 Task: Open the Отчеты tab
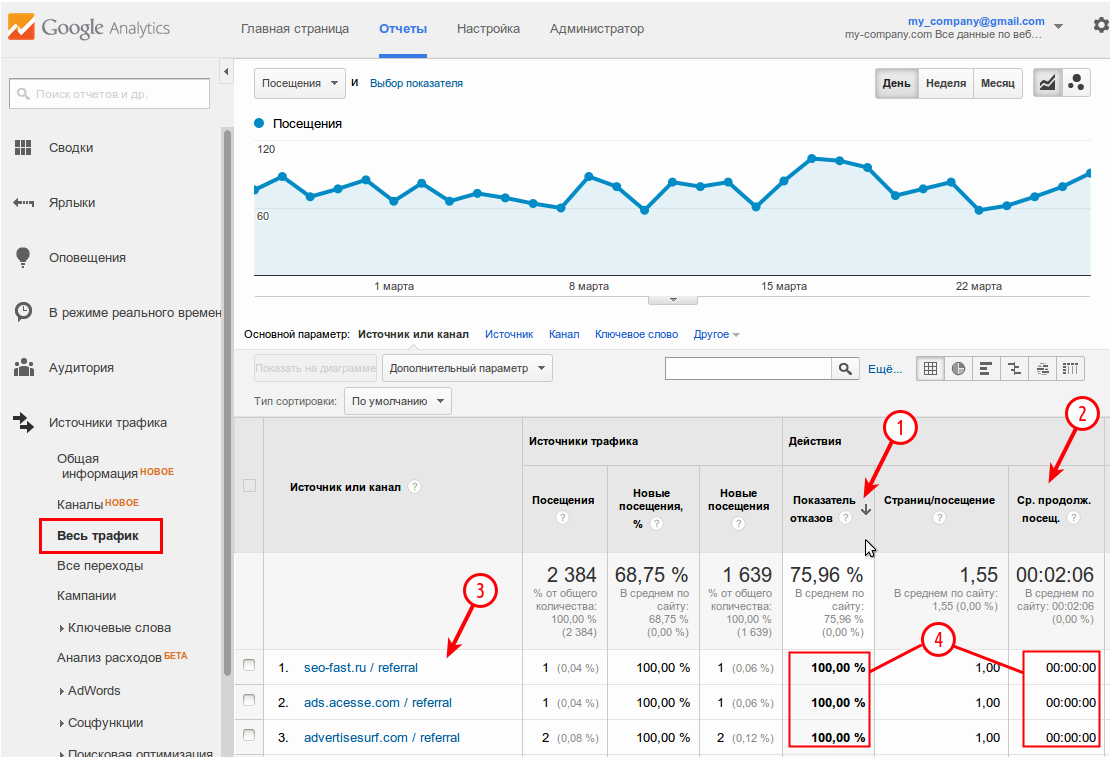403,29
